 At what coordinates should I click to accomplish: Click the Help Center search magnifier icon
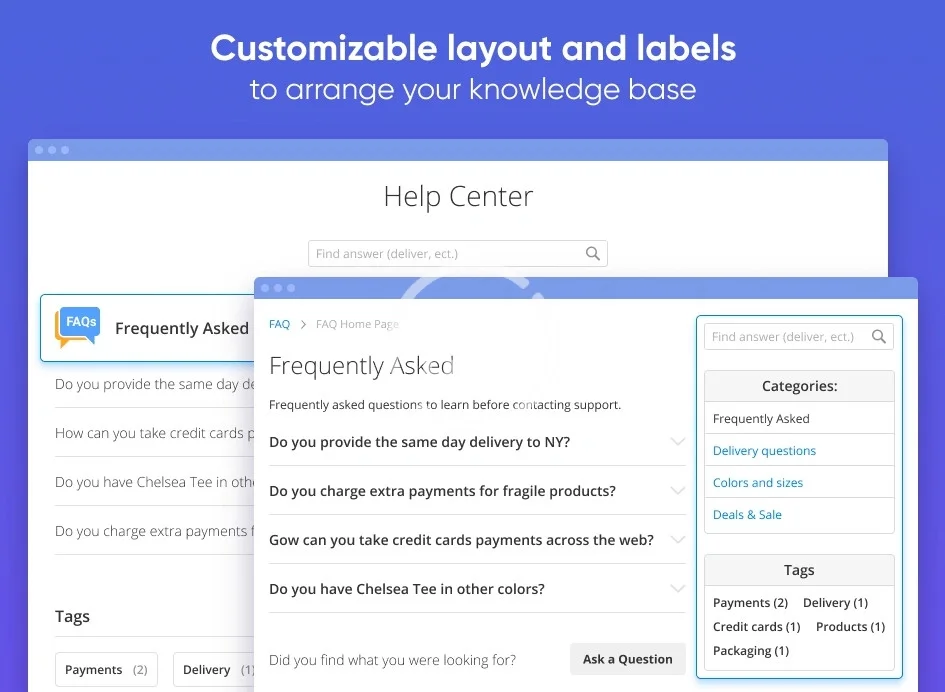[x=593, y=254]
